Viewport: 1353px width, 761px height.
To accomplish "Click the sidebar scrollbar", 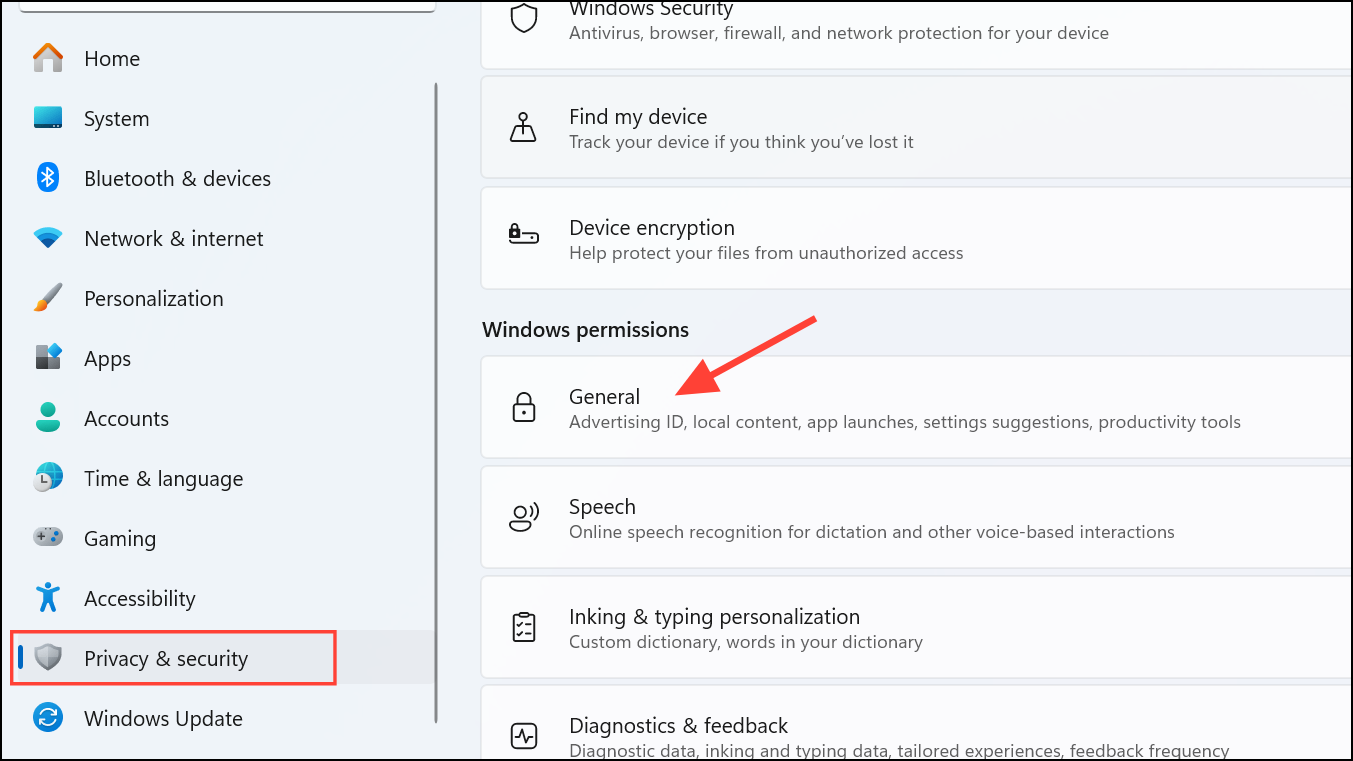I will pos(437,400).
